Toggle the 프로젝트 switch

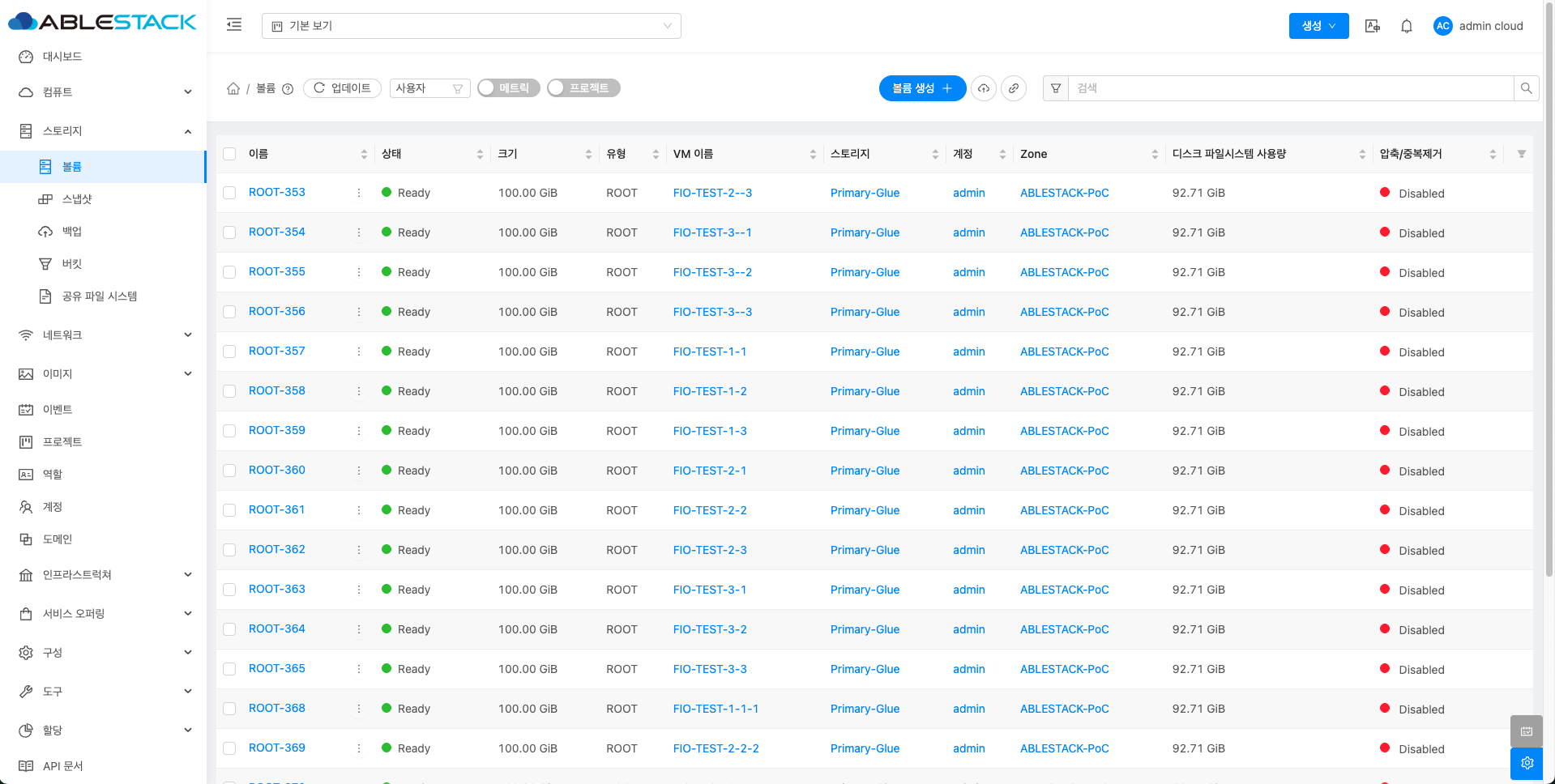point(583,88)
